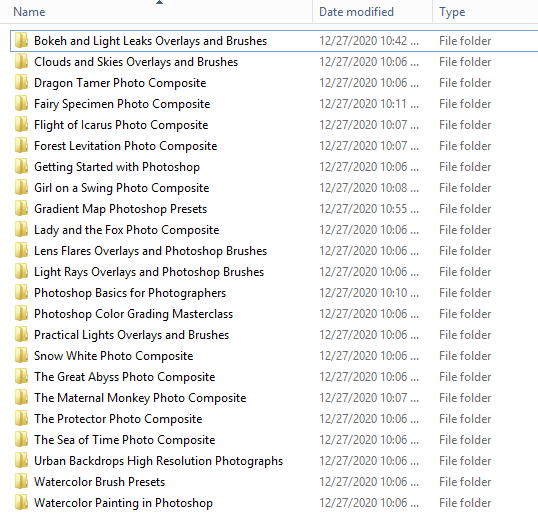Select 'Watercolor Brush Presets' name

[x=100, y=482]
